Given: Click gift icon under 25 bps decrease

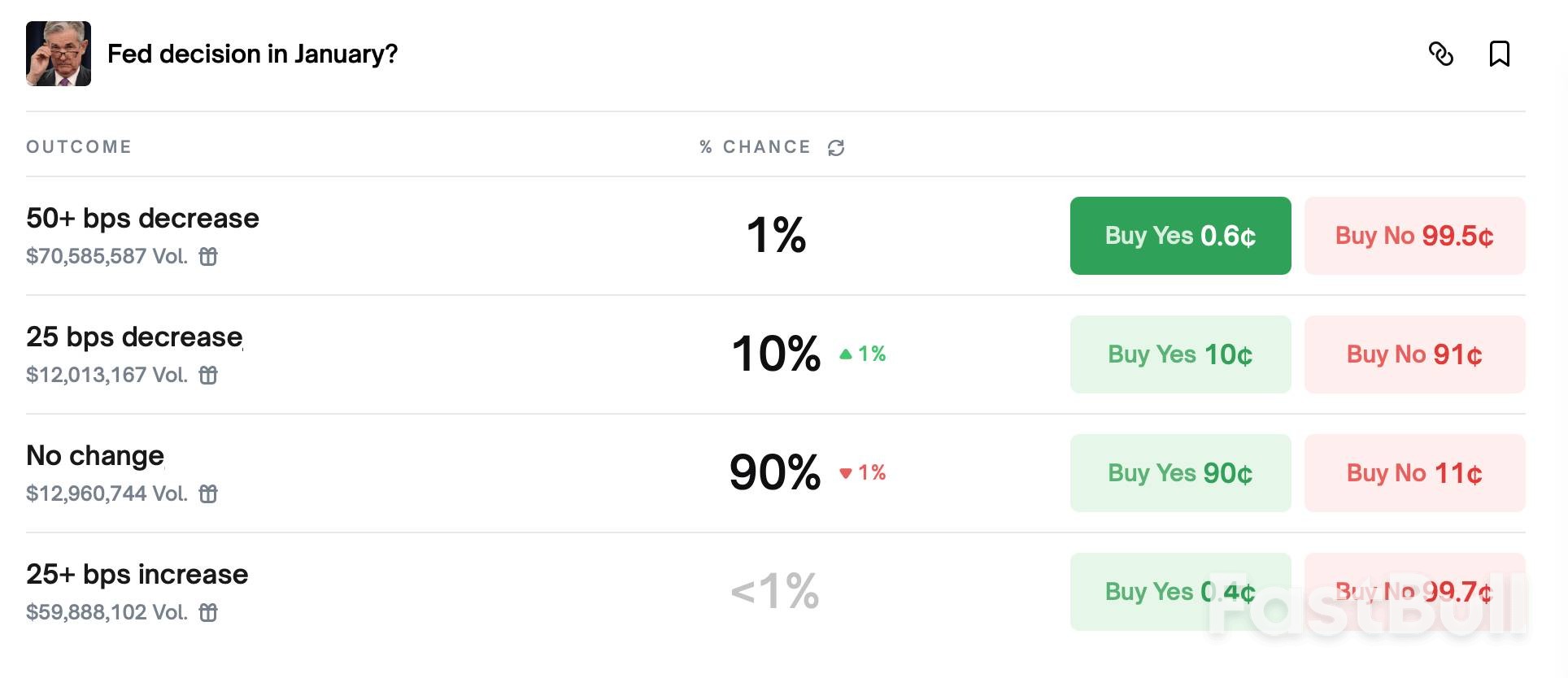Looking at the screenshot, I should pyautogui.click(x=208, y=376).
